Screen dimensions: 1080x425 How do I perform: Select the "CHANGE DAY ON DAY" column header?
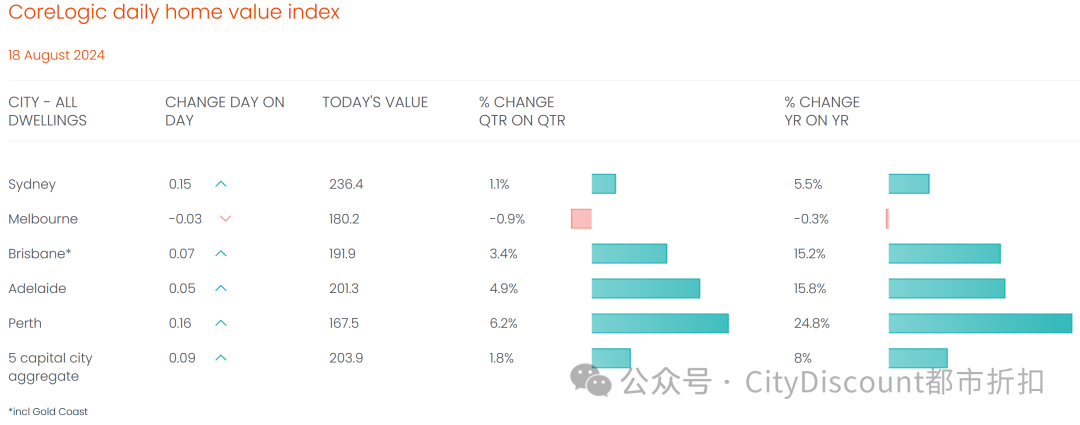pos(225,111)
